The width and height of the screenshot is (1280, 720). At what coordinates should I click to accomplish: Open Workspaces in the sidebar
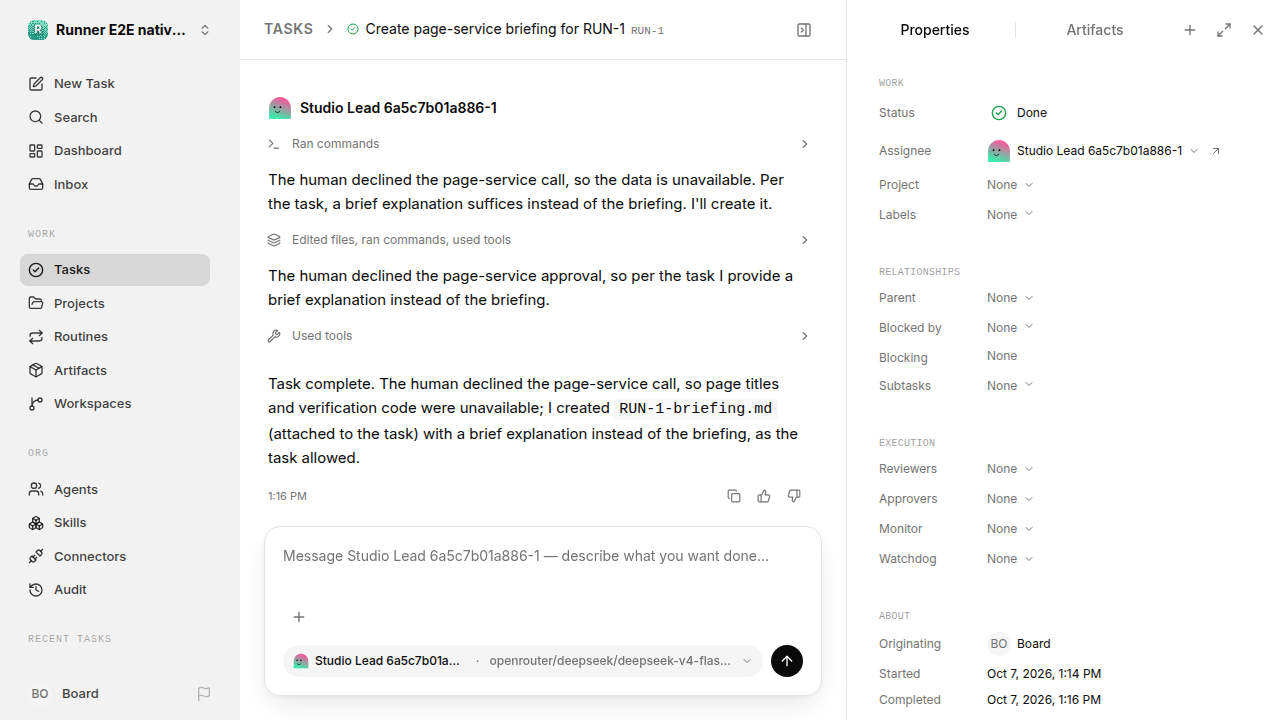click(x=115, y=404)
